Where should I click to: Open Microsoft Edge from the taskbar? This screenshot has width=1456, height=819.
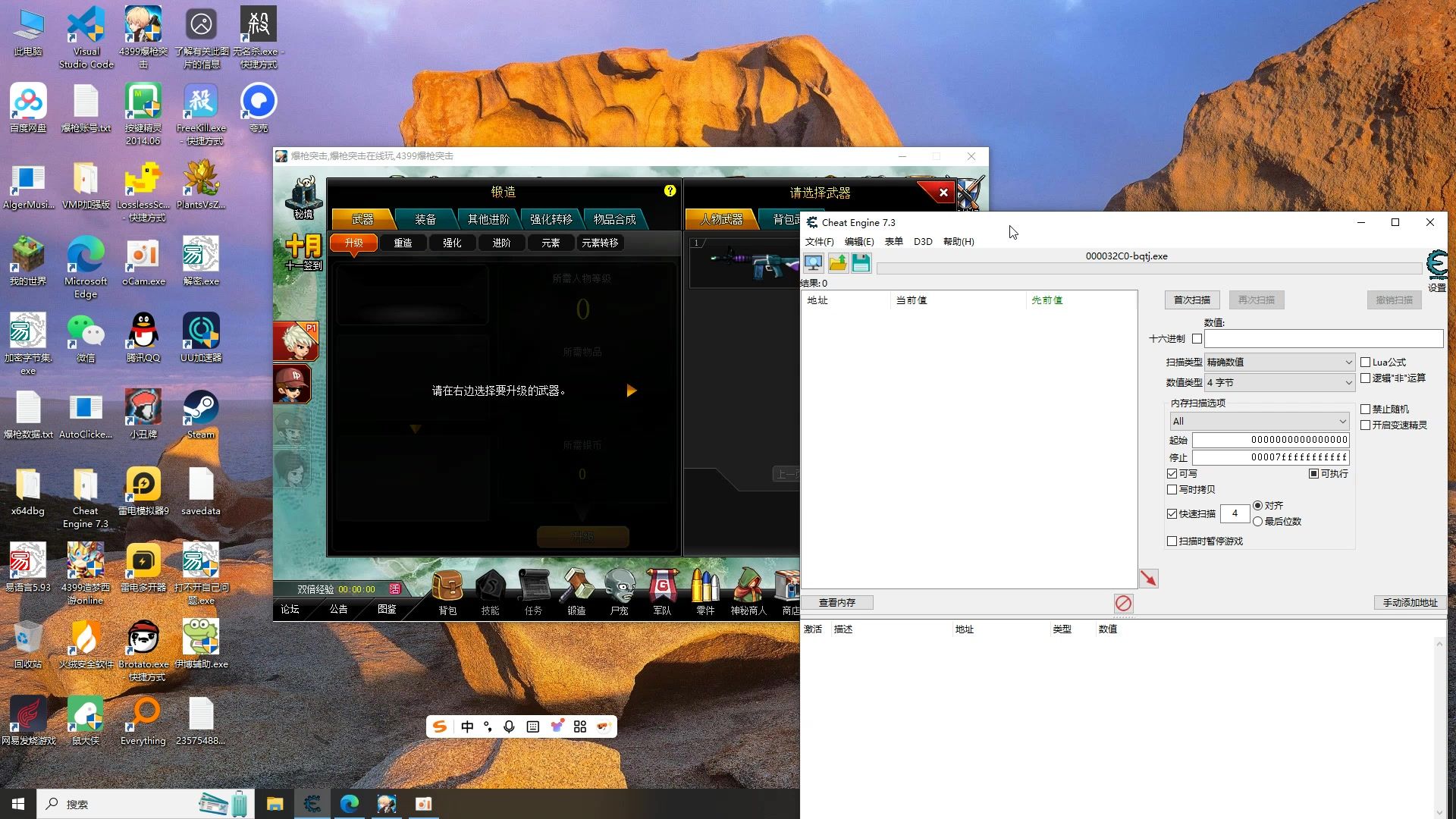tap(349, 804)
